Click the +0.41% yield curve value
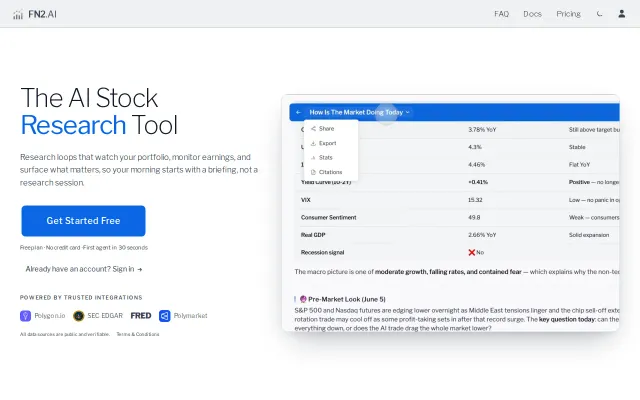Viewport: 640px width, 400px height. tap(478, 182)
